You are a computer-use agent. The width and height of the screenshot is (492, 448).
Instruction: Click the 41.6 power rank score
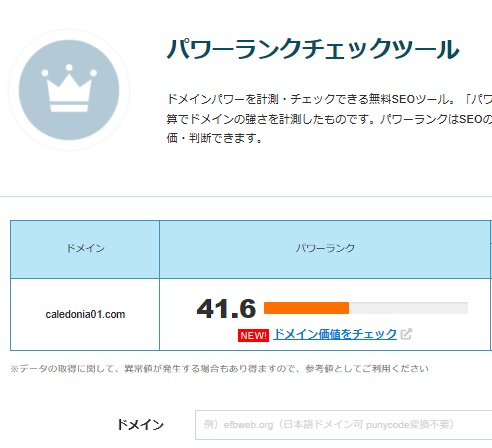(x=226, y=309)
